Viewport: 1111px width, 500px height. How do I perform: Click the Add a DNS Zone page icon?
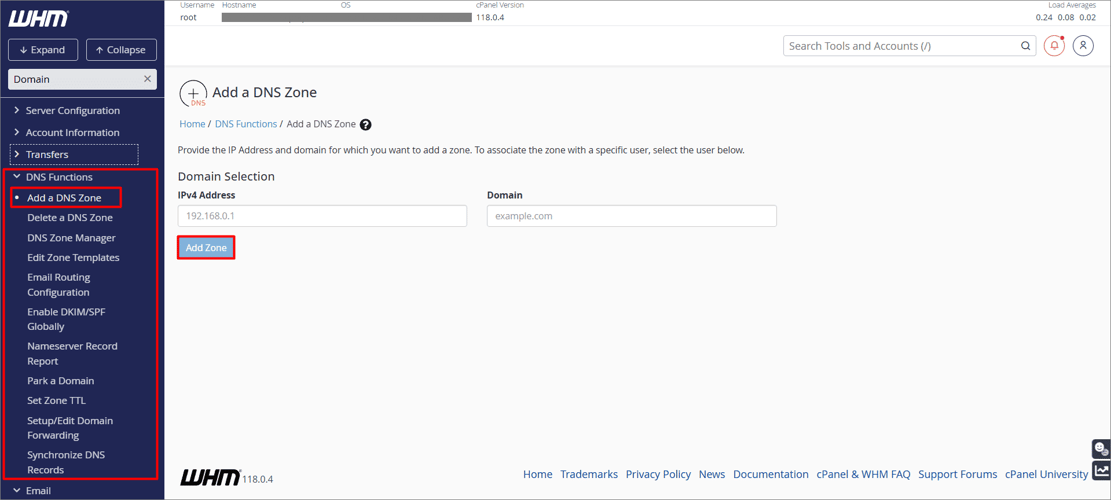(x=193, y=93)
